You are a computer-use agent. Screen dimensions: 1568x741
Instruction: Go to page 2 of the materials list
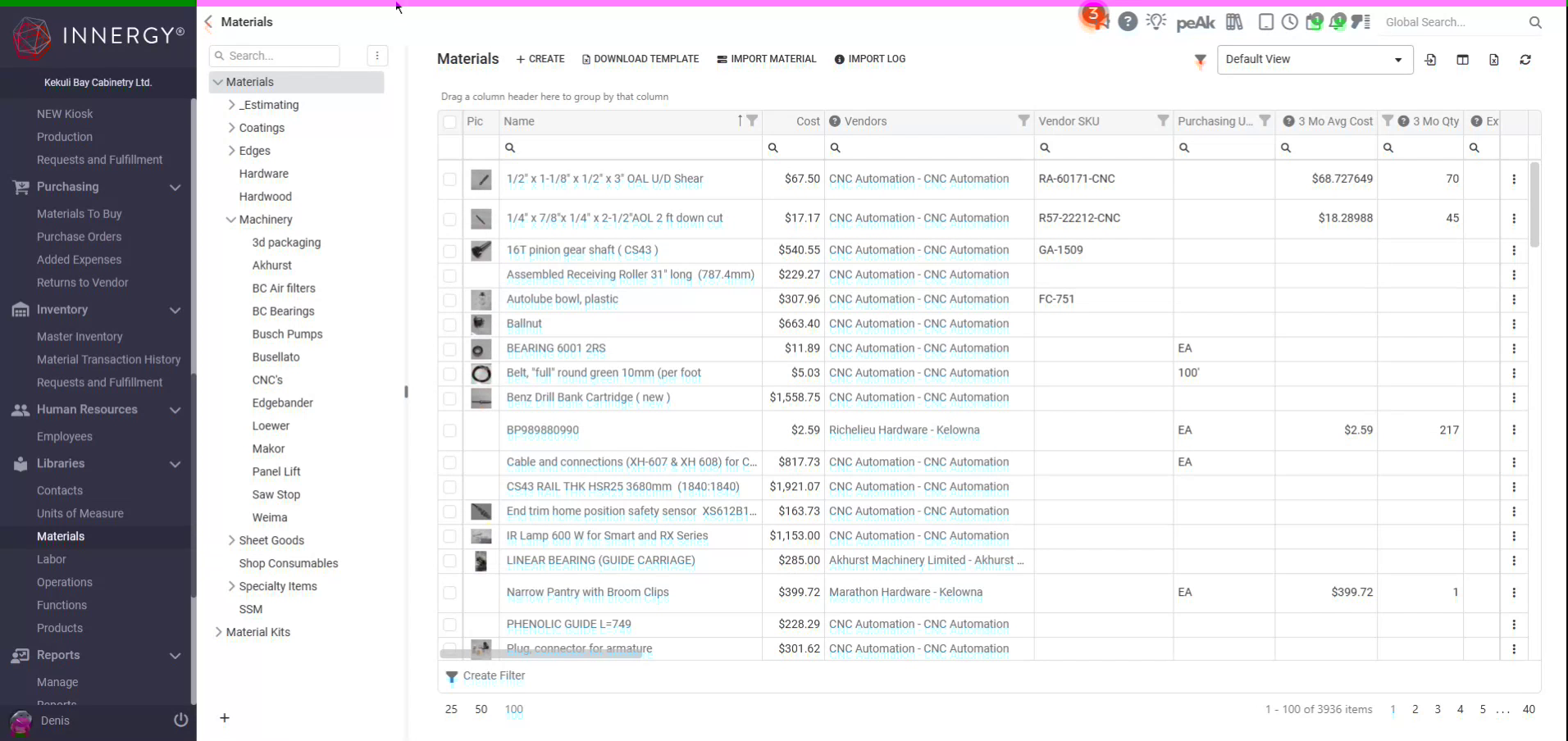tap(1415, 710)
